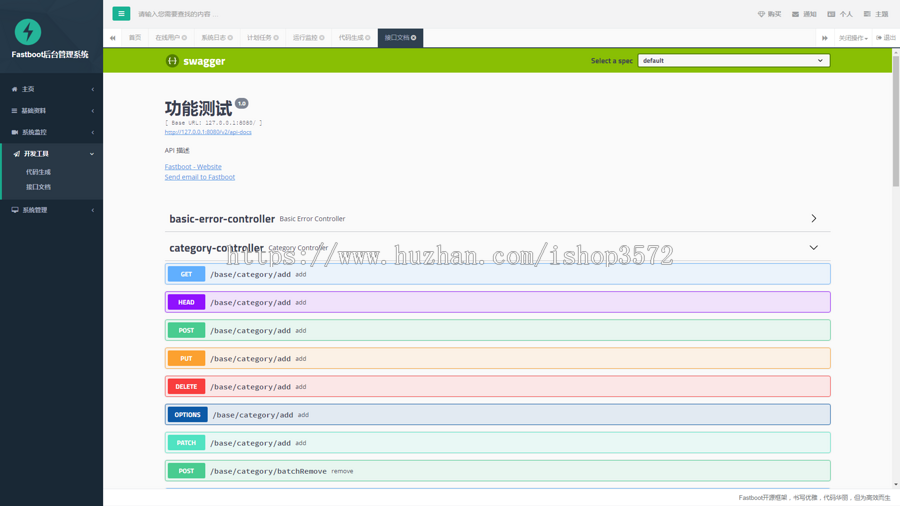The height and width of the screenshot is (506, 900).
Task: Click the 退出 logout button
Action: pyautogui.click(x=886, y=38)
